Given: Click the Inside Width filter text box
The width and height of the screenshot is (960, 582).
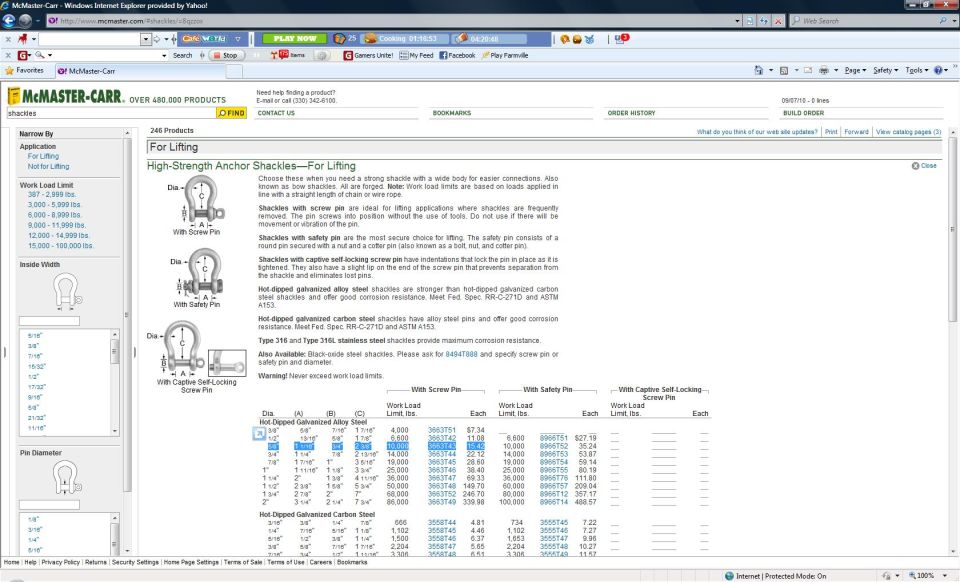Looking at the screenshot, I should (50, 321).
